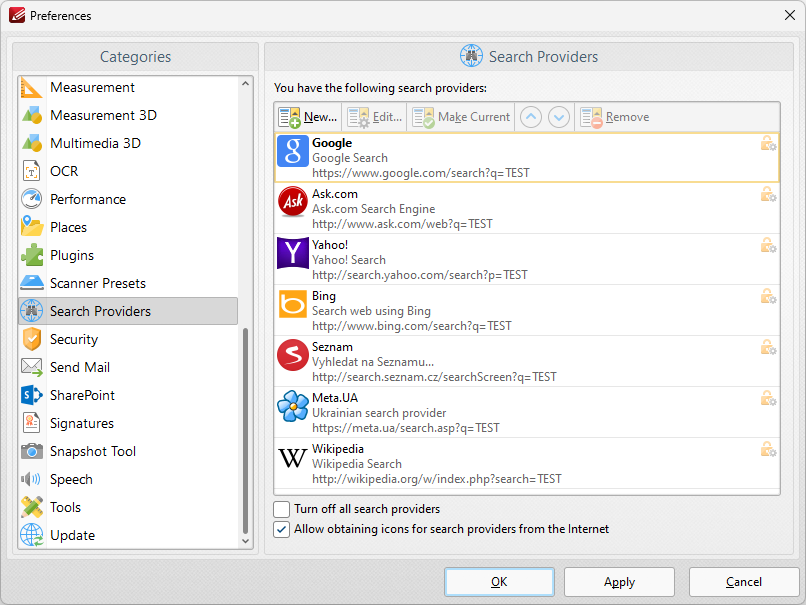Image resolution: width=806 pixels, height=605 pixels.
Task: Click Make Current in the toolbar
Action: tap(462, 117)
